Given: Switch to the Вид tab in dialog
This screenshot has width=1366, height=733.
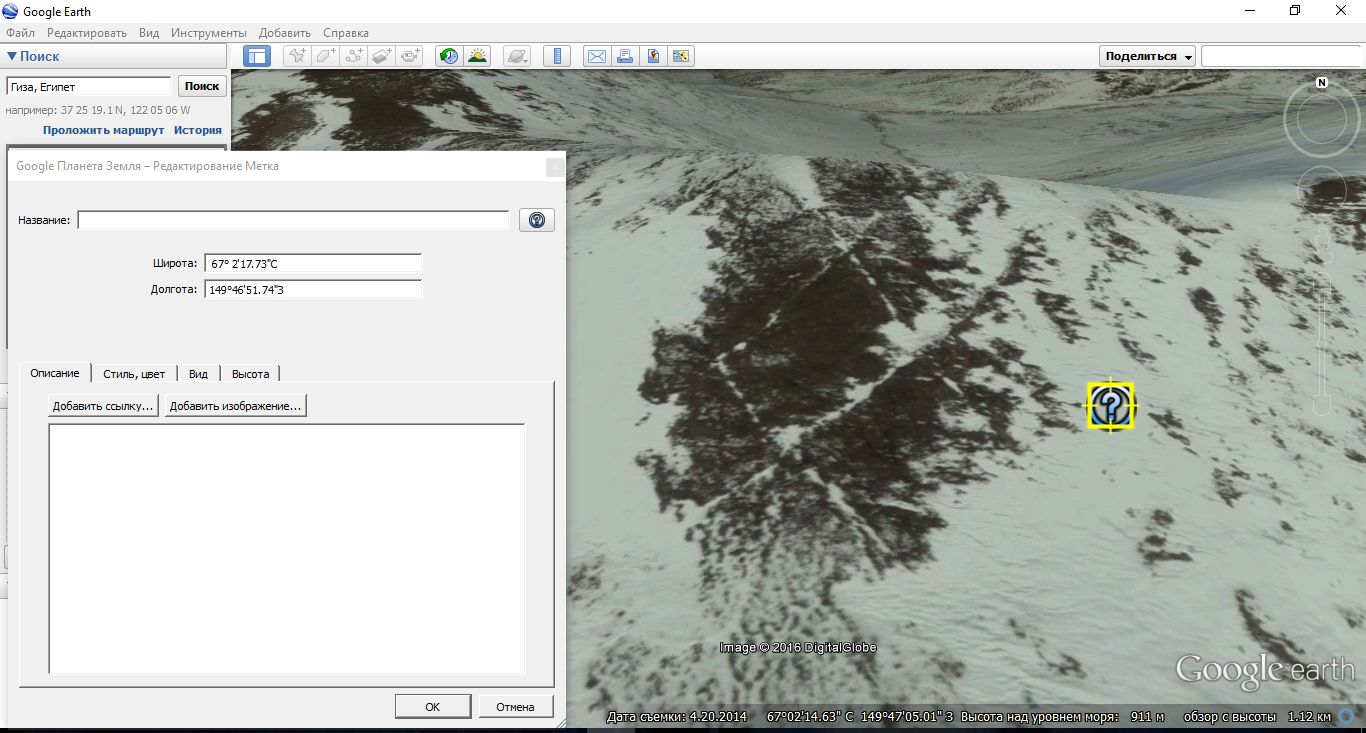Looking at the screenshot, I should (198, 374).
